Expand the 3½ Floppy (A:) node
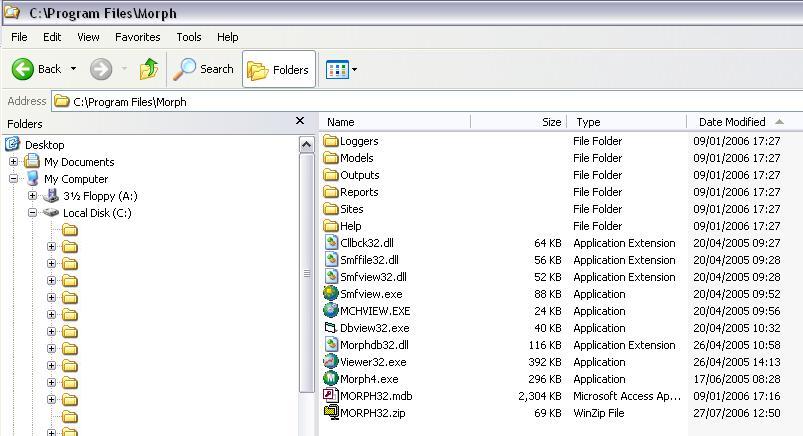Screen dimensions: 803x436 point(32,196)
